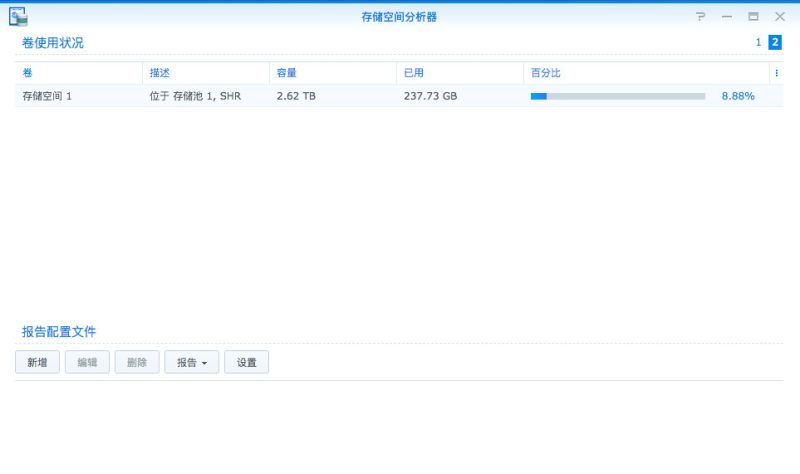The height and width of the screenshot is (474, 800).
Task: Minimize the 存储空间分析器 window
Action: pos(727,16)
